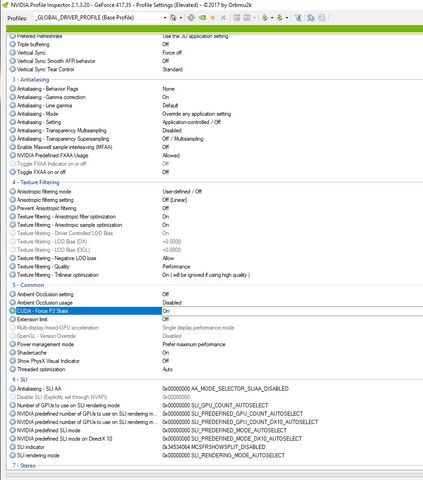Click the gear icon of CUDA - Force P2 State
Image resolution: width=423 pixels, height=480 pixels.
13,311
